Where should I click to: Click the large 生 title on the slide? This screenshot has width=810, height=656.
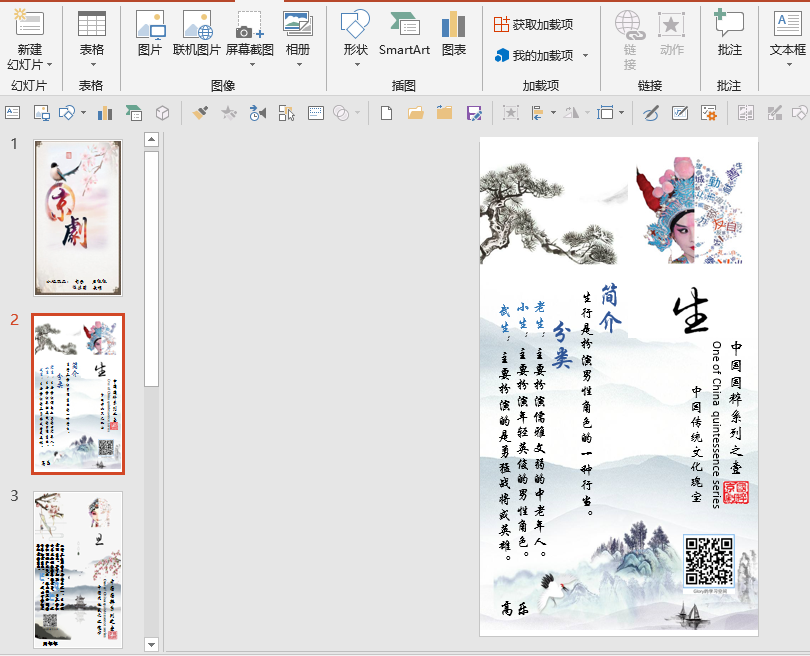coord(691,310)
